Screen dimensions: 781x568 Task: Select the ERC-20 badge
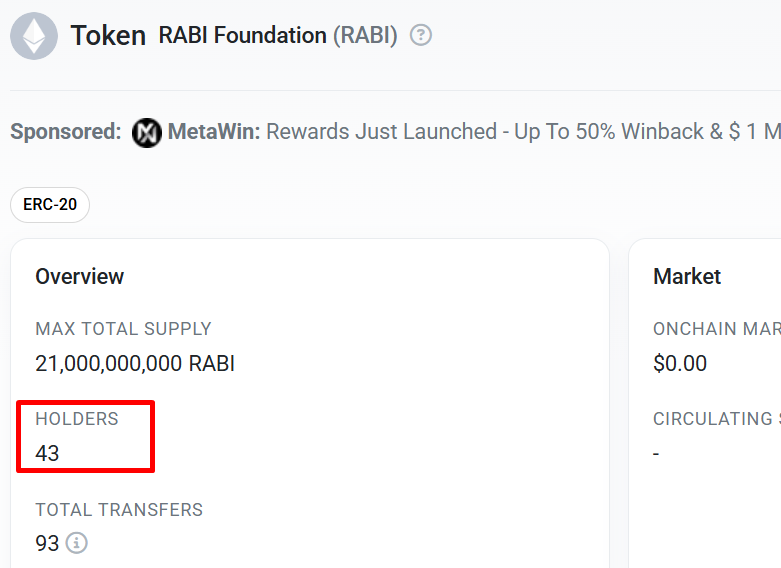[50, 205]
